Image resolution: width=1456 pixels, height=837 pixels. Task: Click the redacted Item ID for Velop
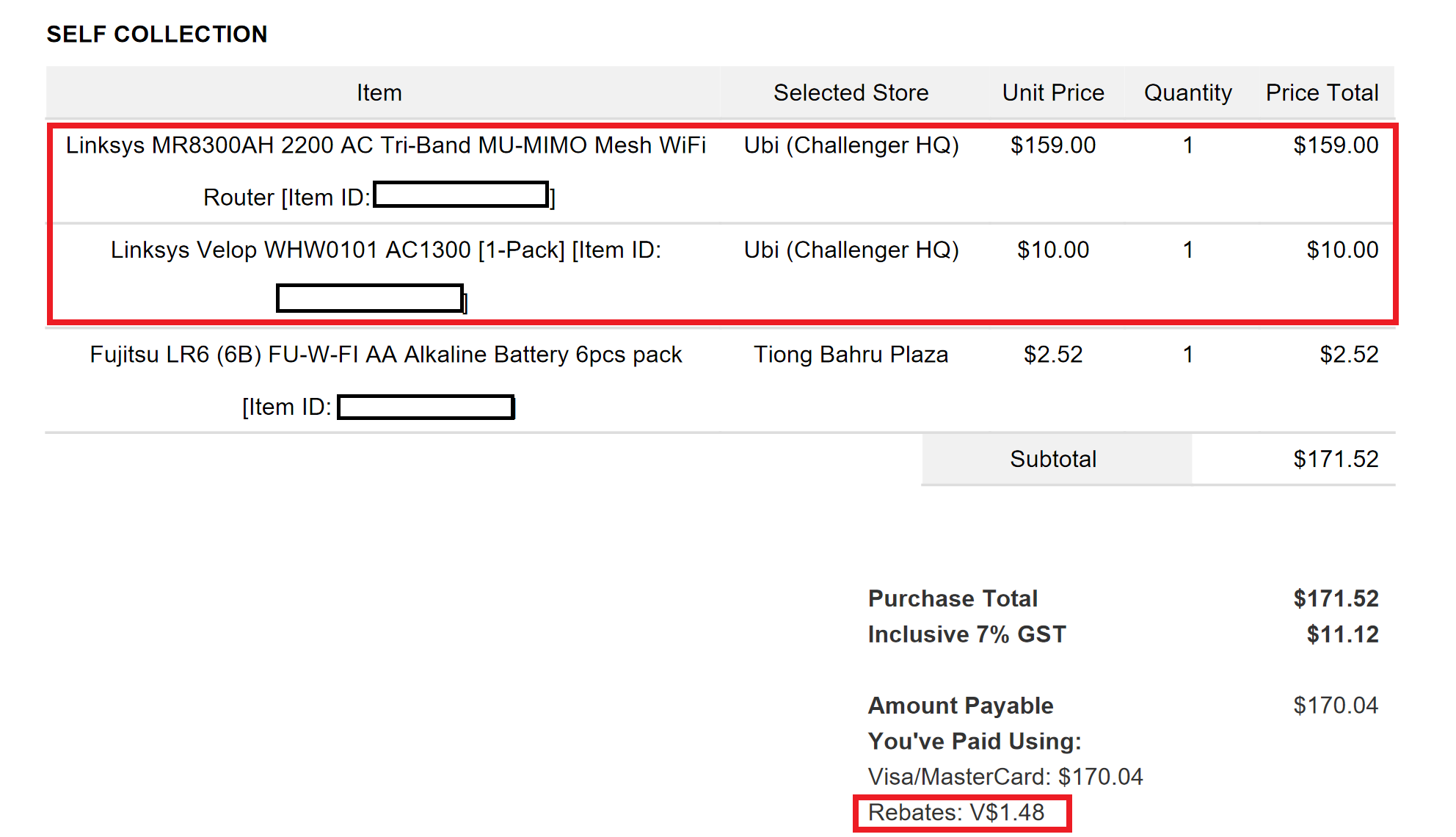pyautogui.click(x=370, y=298)
